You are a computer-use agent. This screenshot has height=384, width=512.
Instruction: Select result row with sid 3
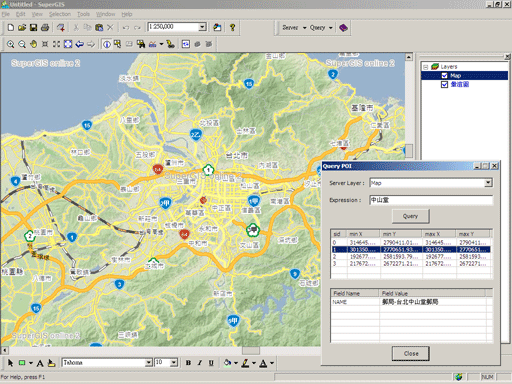click(x=411, y=263)
